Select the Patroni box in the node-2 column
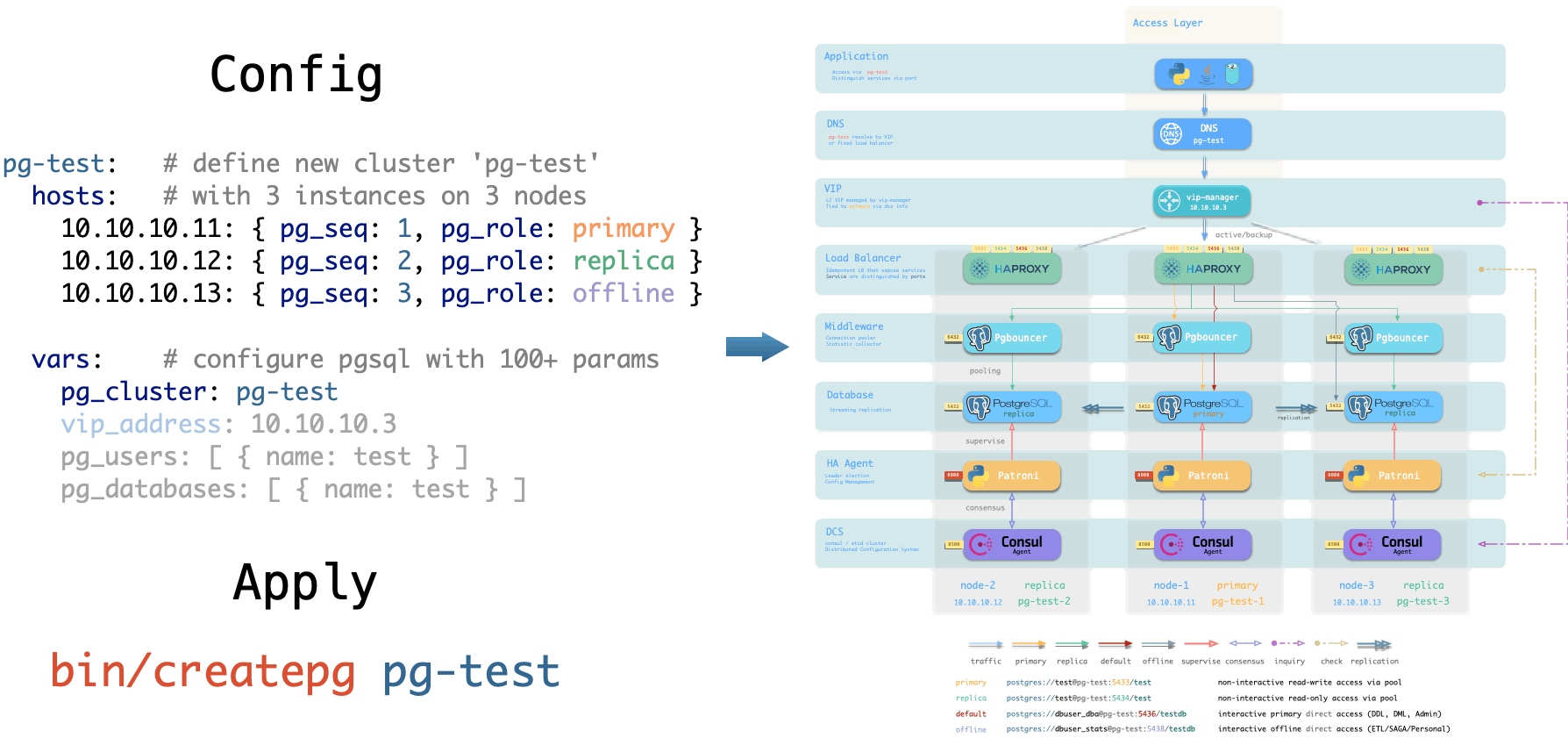This screenshot has height=738, width=1568. pos(1012,476)
